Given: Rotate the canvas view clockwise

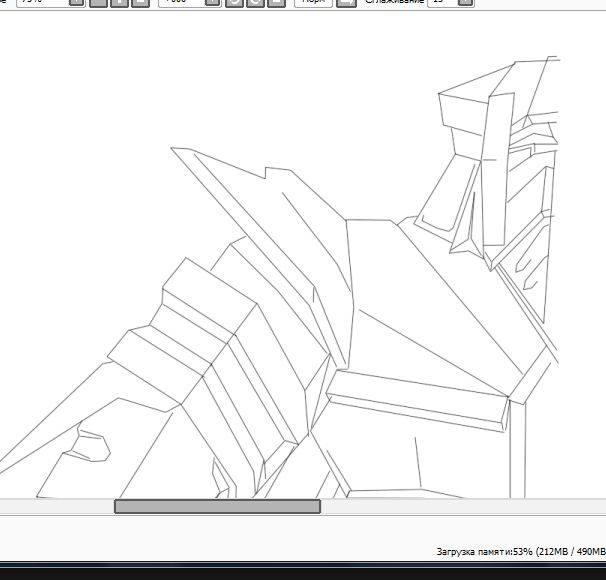Looking at the screenshot, I should point(254,3).
